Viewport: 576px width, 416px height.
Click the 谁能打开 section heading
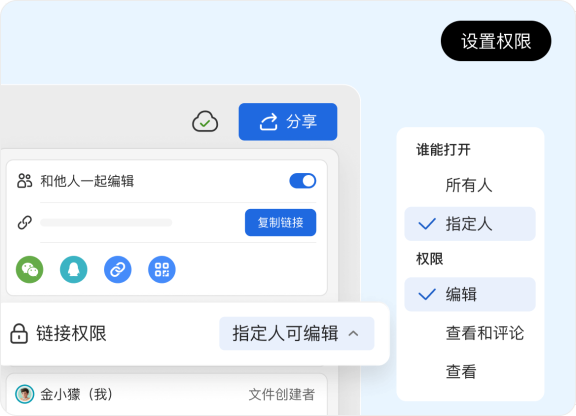[x=443, y=150]
